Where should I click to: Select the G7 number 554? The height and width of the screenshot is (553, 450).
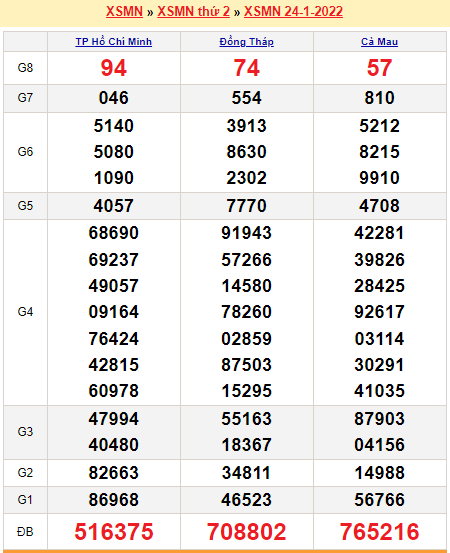coord(246,98)
